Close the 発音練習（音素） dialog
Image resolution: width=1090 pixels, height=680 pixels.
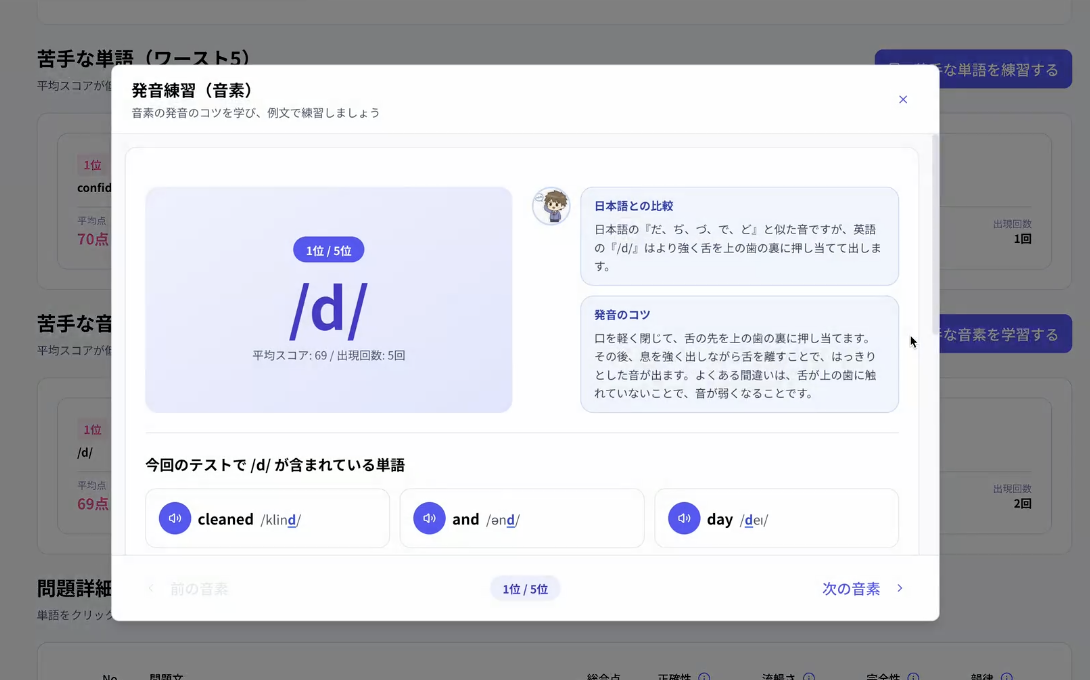coord(903,99)
